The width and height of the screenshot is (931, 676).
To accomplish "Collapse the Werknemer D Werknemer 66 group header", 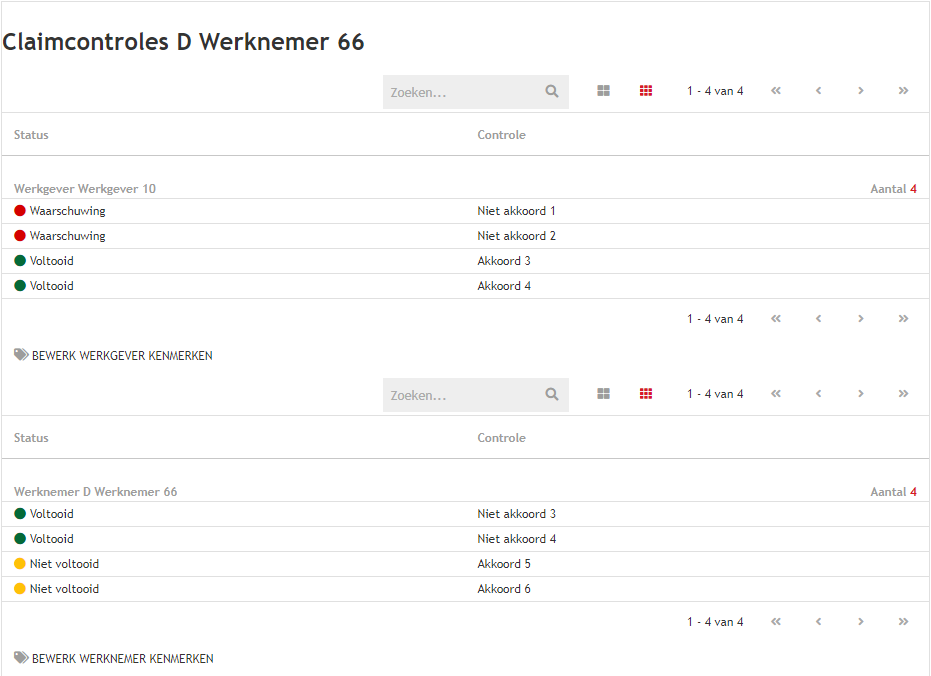I will click(96, 492).
